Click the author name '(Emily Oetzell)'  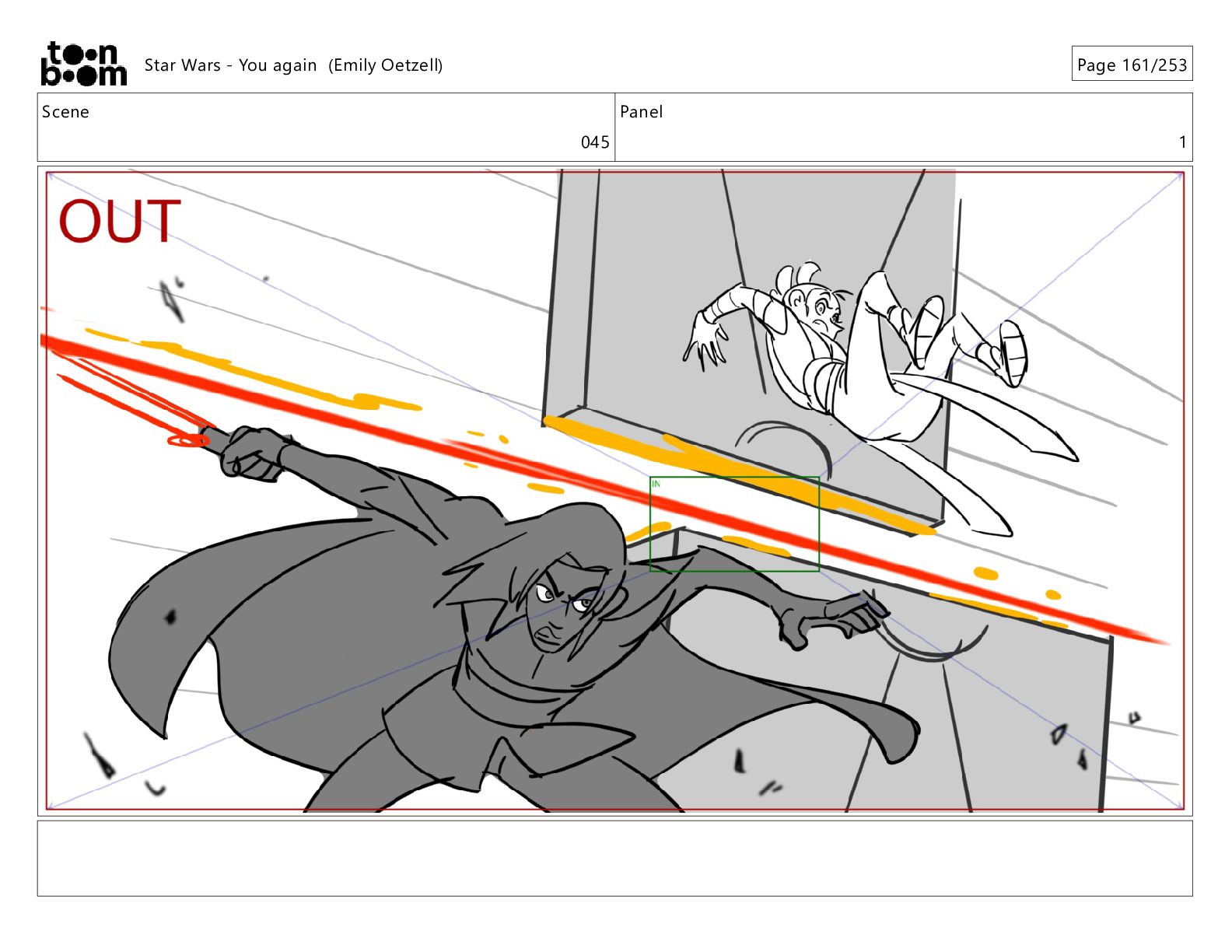coord(385,65)
